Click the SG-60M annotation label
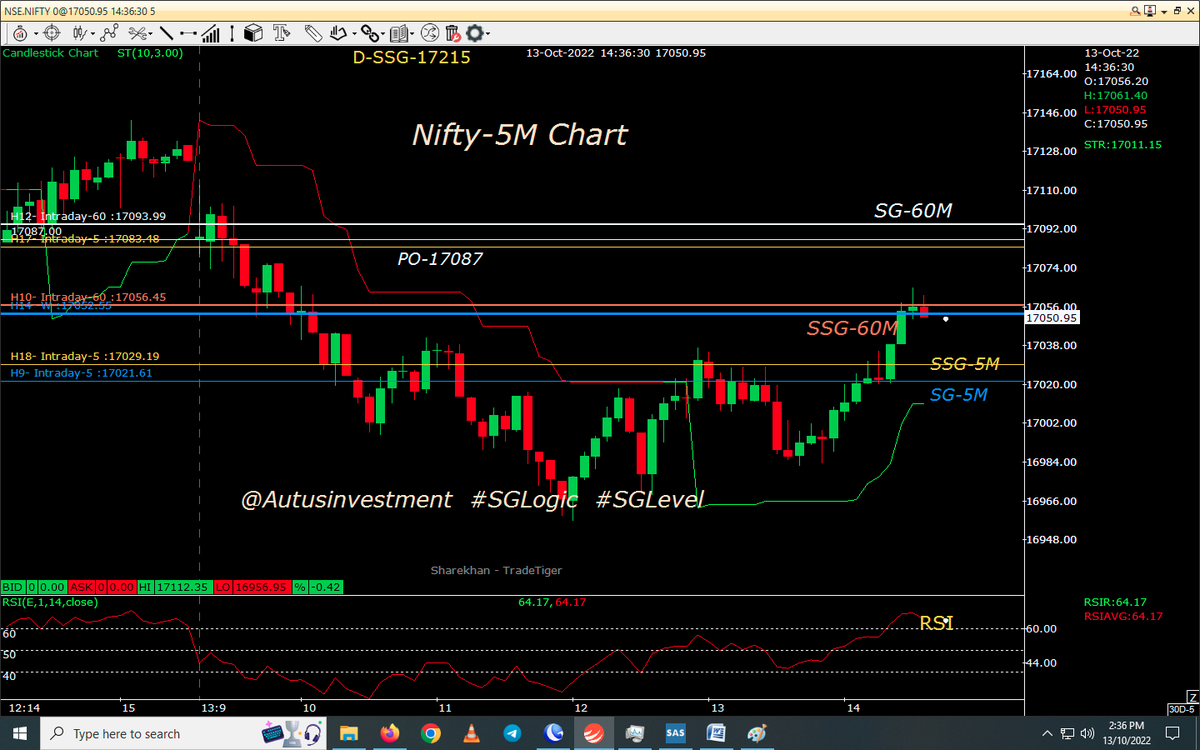This screenshot has width=1200, height=750. point(914,209)
